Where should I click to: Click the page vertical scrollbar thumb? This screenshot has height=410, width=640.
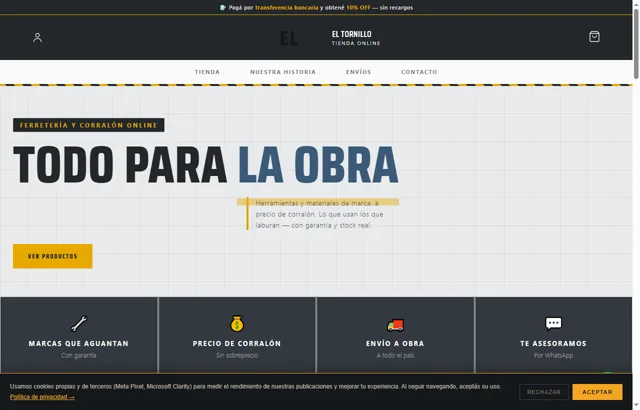[636, 44]
